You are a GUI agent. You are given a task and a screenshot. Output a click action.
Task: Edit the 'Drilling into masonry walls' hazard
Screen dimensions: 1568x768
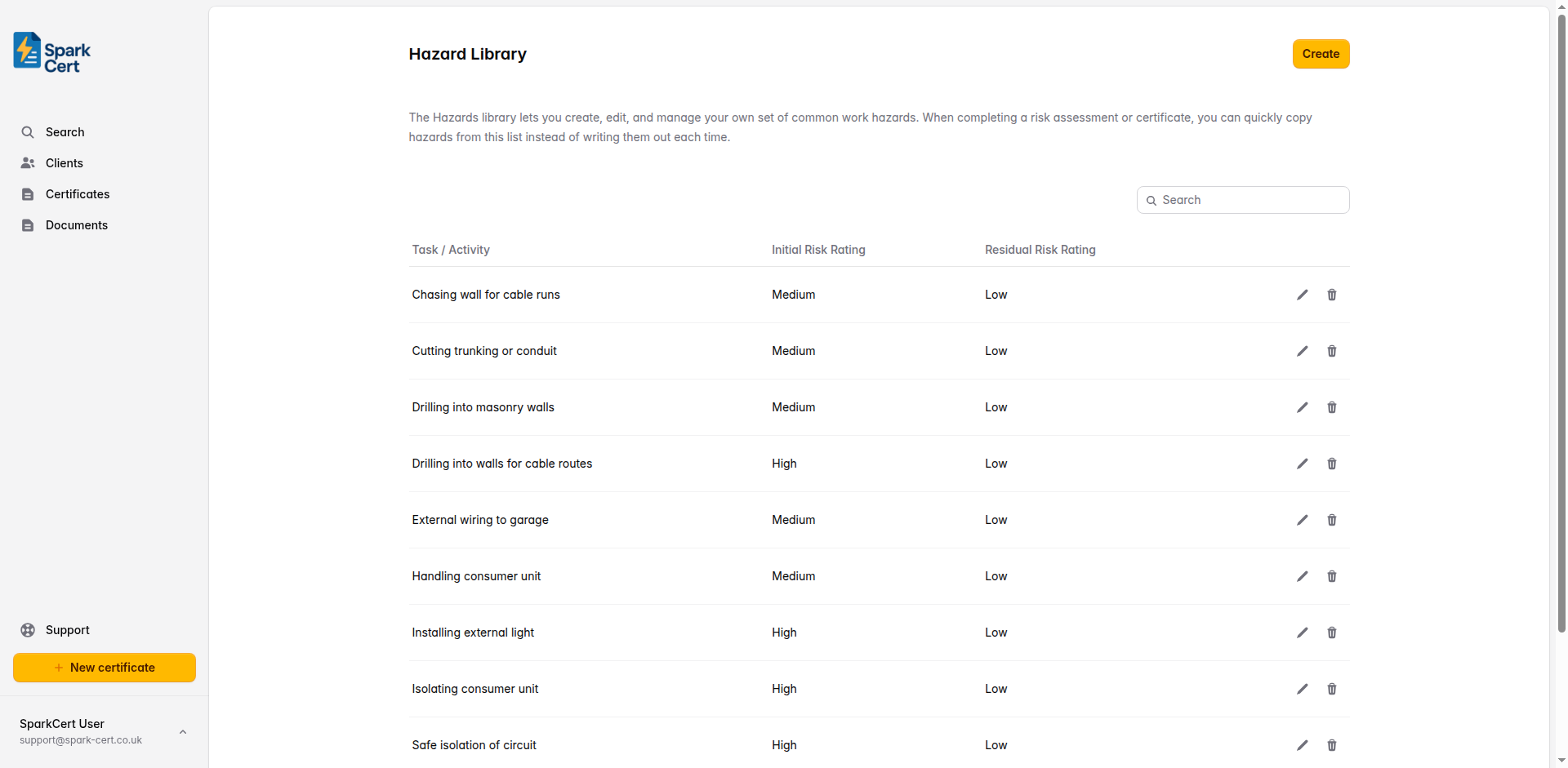tap(1302, 407)
